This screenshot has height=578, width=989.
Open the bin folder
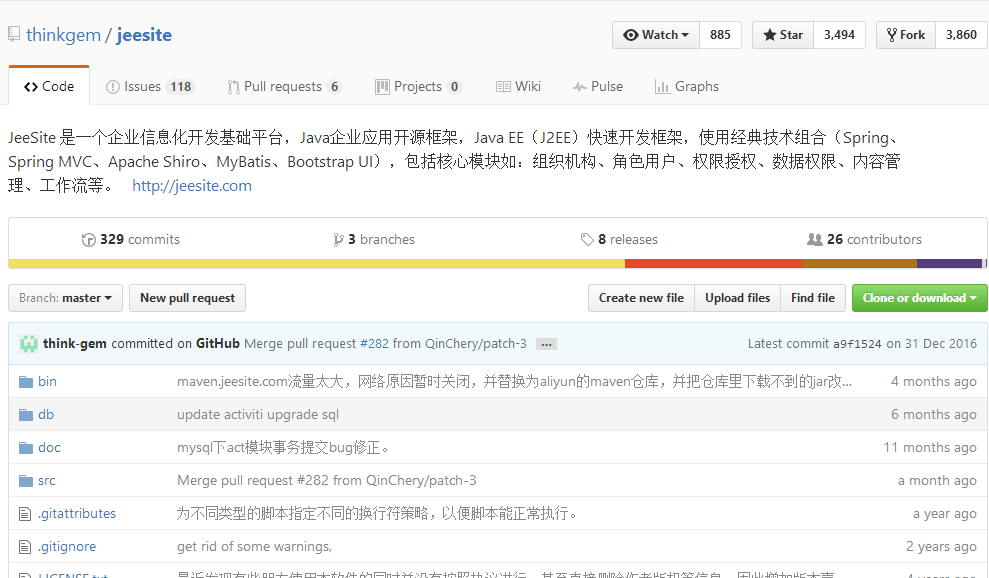[47, 381]
